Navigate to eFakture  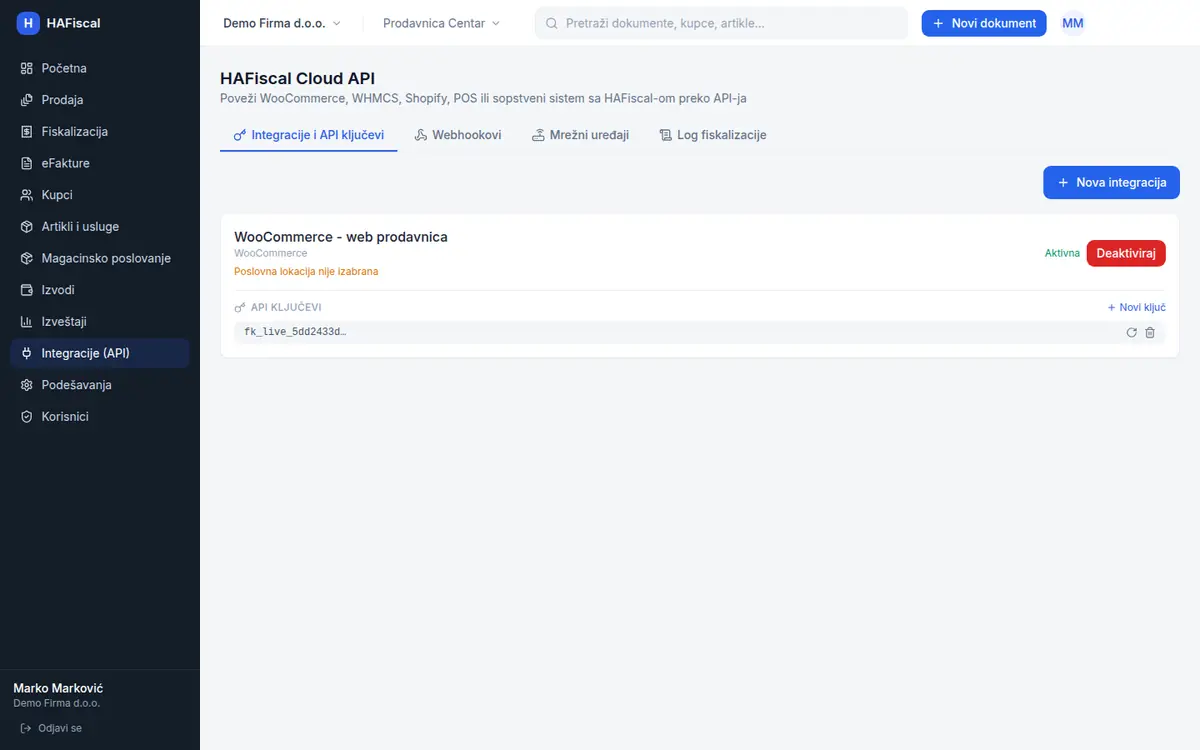click(x=100, y=163)
